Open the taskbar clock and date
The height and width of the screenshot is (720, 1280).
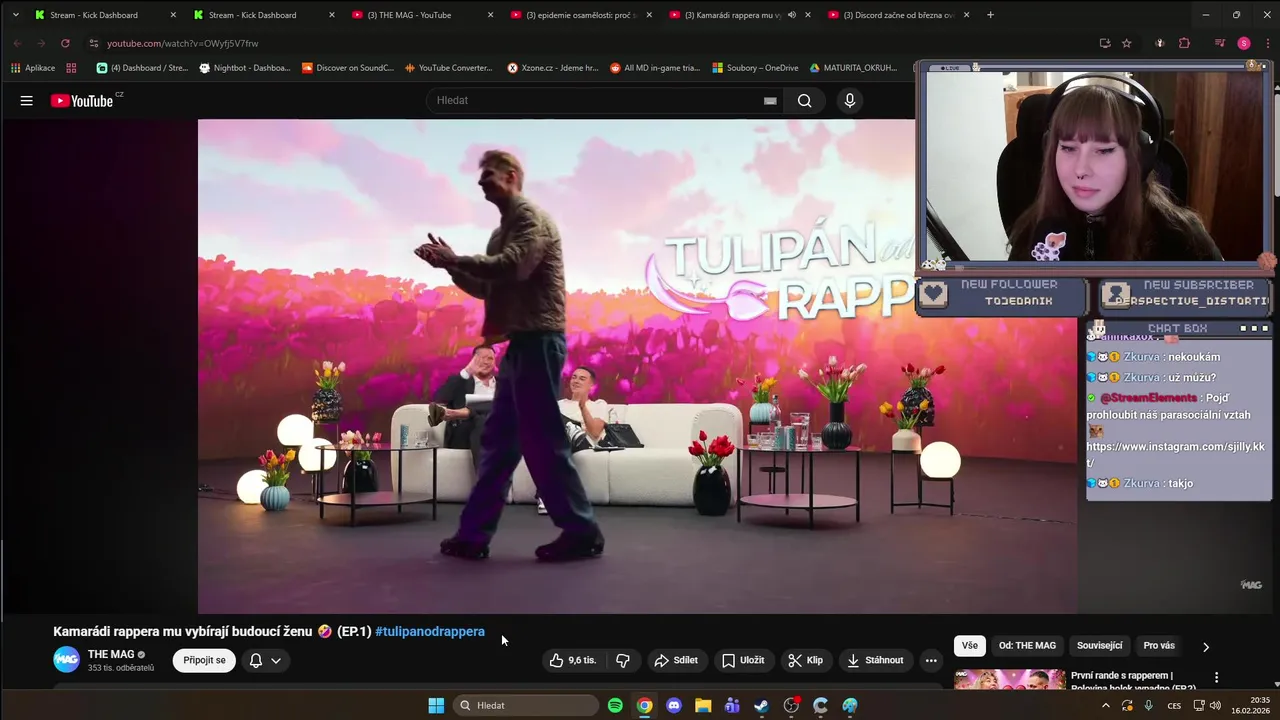tap(1252, 705)
